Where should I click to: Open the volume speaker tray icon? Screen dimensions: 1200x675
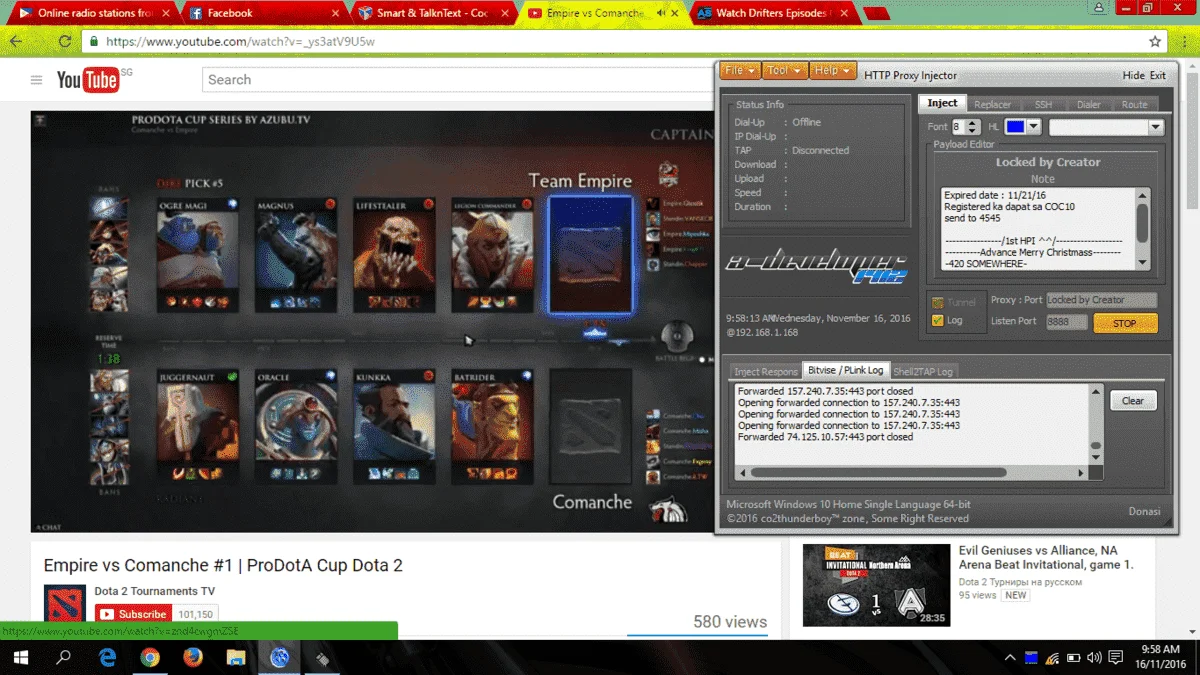click(x=1093, y=657)
